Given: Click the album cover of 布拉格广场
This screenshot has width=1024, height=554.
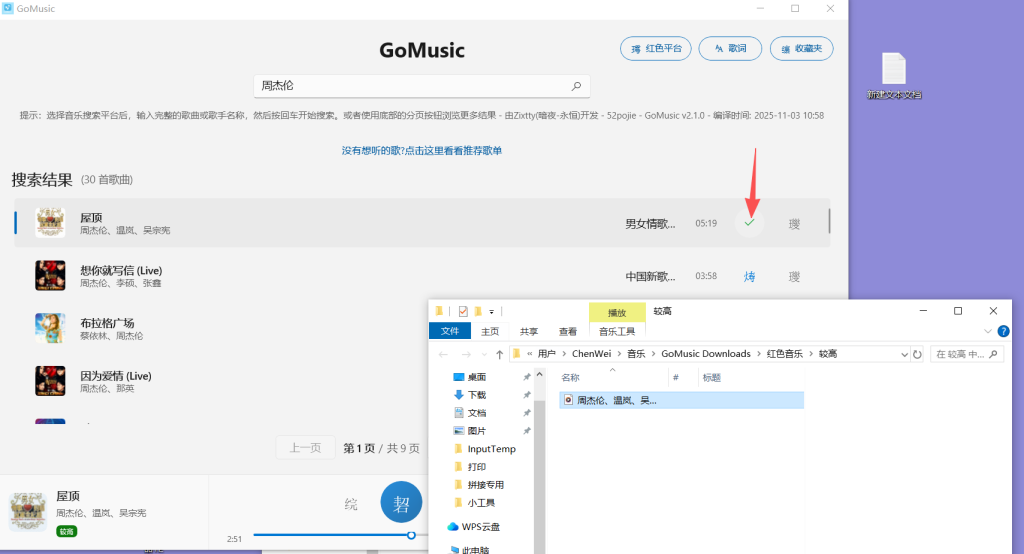Looking at the screenshot, I should [x=50, y=328].
